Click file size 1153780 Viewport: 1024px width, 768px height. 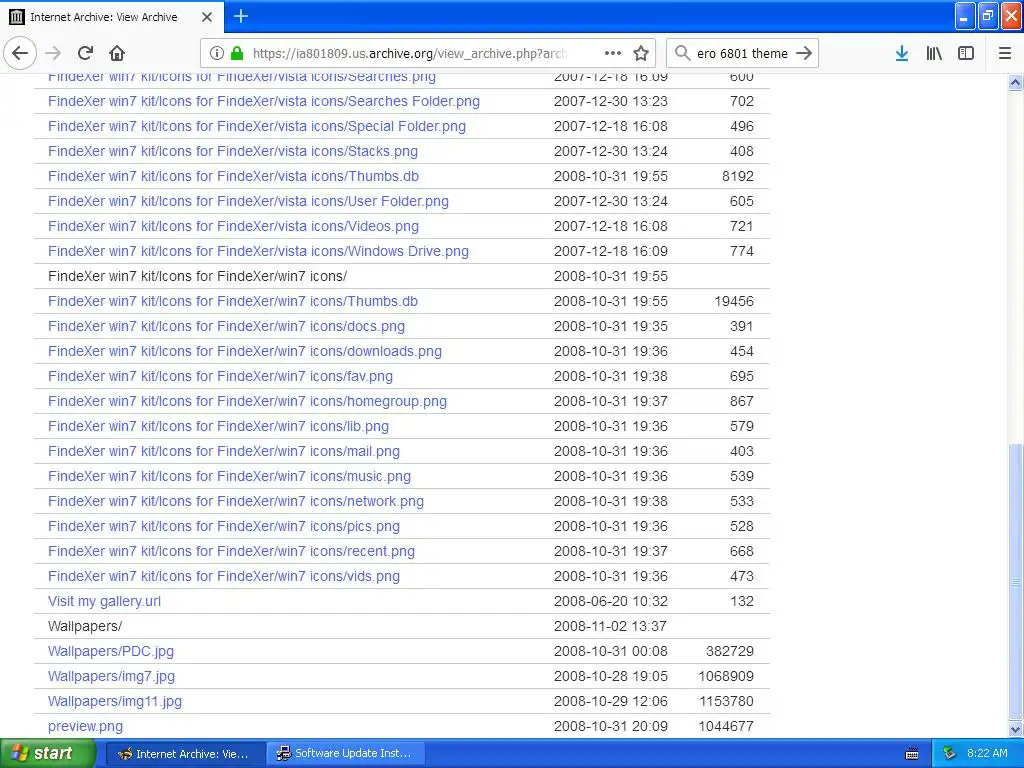pos(726,701)
